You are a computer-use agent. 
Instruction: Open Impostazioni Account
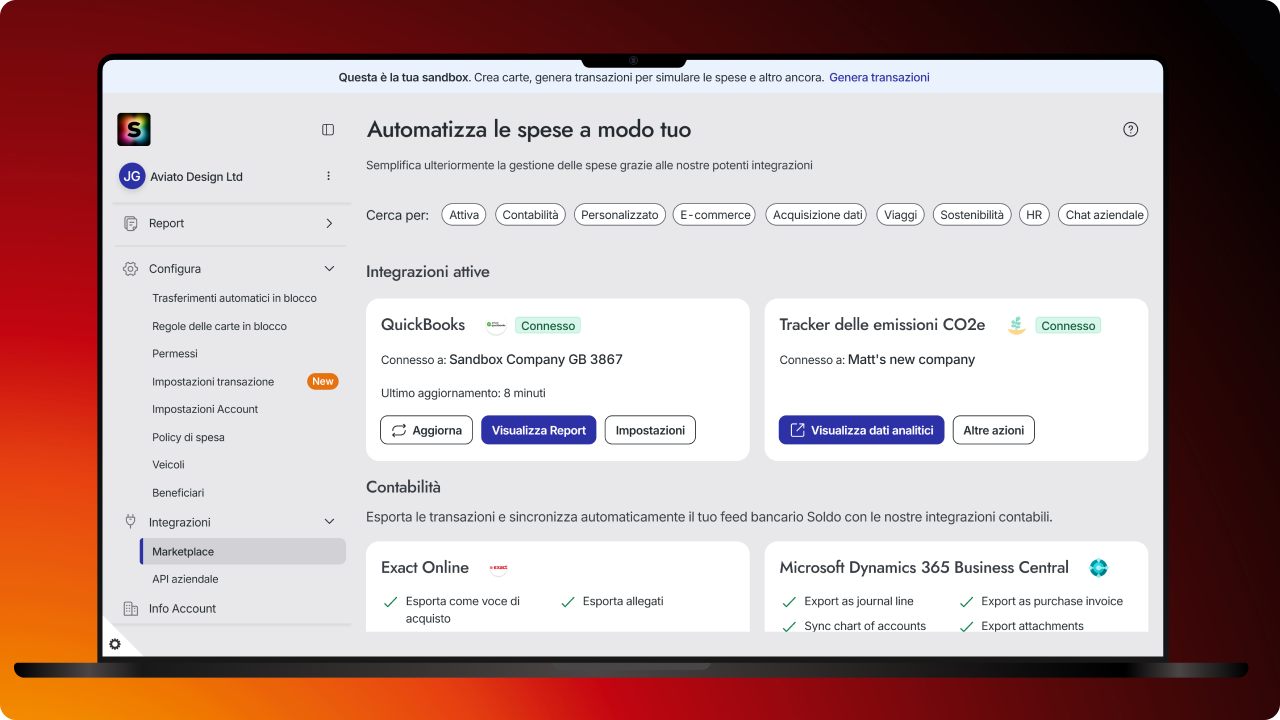coord(205,409)
